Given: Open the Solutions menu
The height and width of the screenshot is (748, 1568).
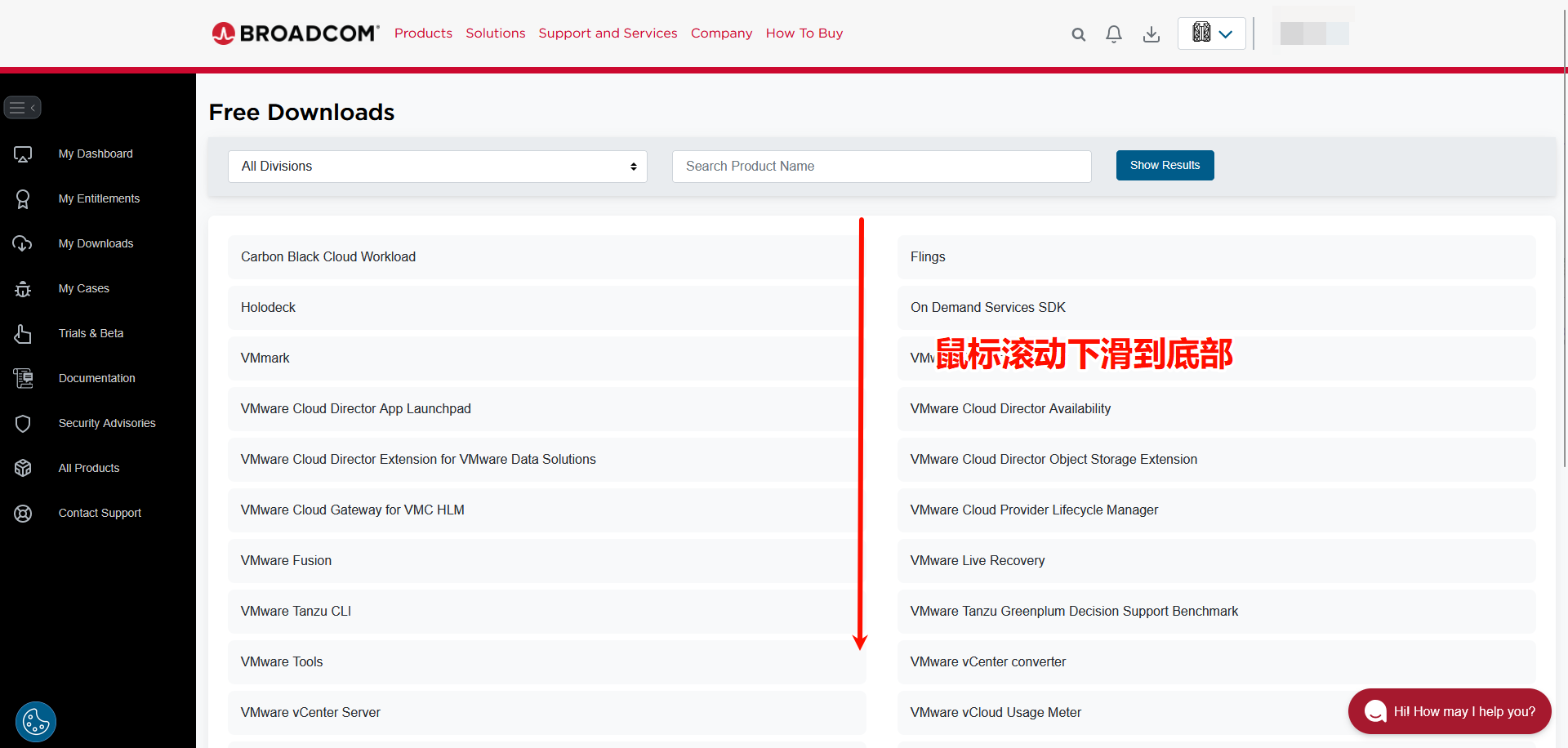Looking at the screenshot, I should point(496,33).
